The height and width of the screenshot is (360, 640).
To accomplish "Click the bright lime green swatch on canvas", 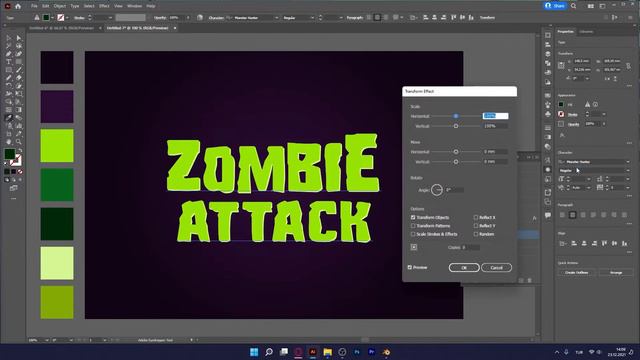I will pyautogui.click(x=57, y=146).
